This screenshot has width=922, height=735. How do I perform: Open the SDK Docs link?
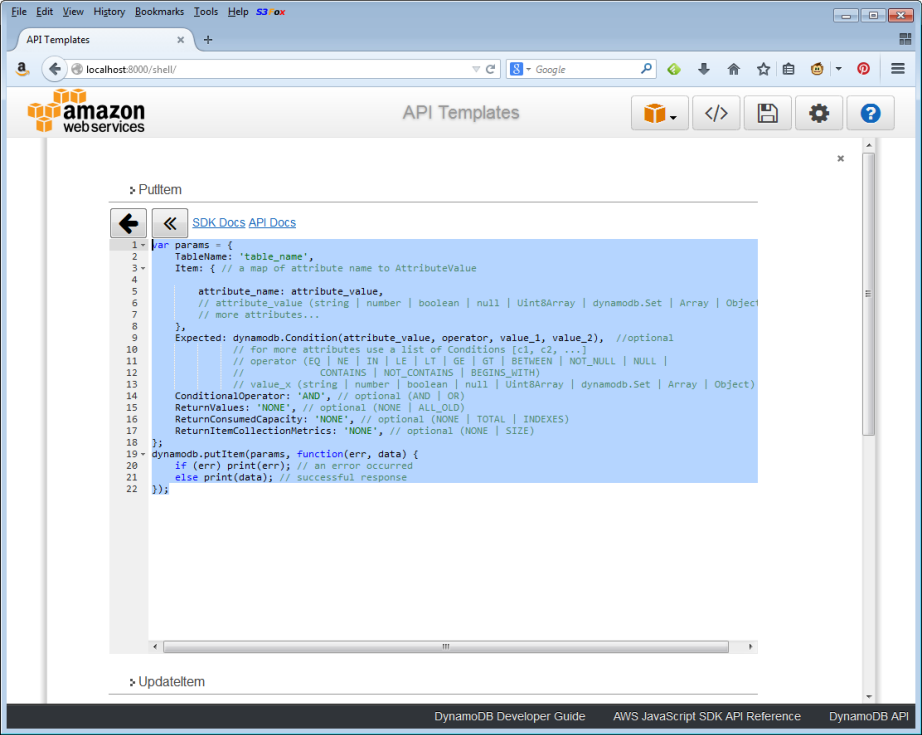[x=218, y=223]
